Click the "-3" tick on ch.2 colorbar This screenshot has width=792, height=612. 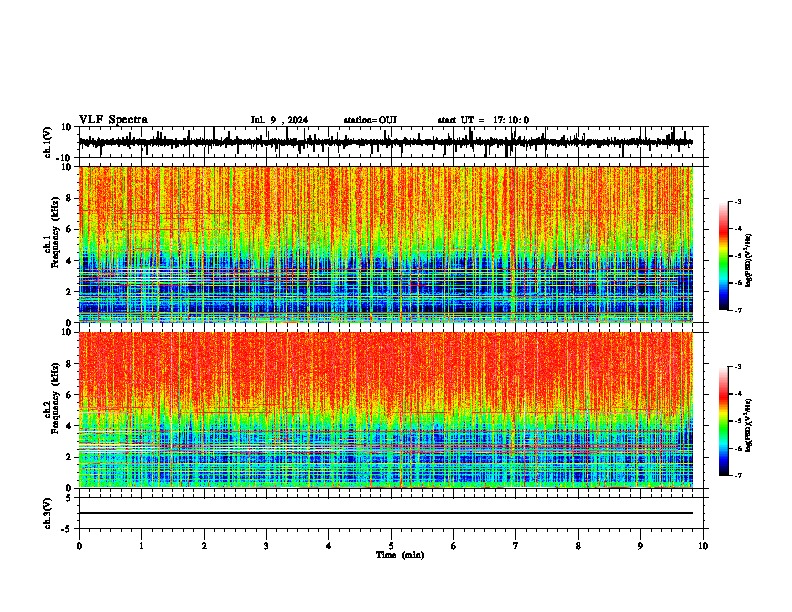point(737,367)
